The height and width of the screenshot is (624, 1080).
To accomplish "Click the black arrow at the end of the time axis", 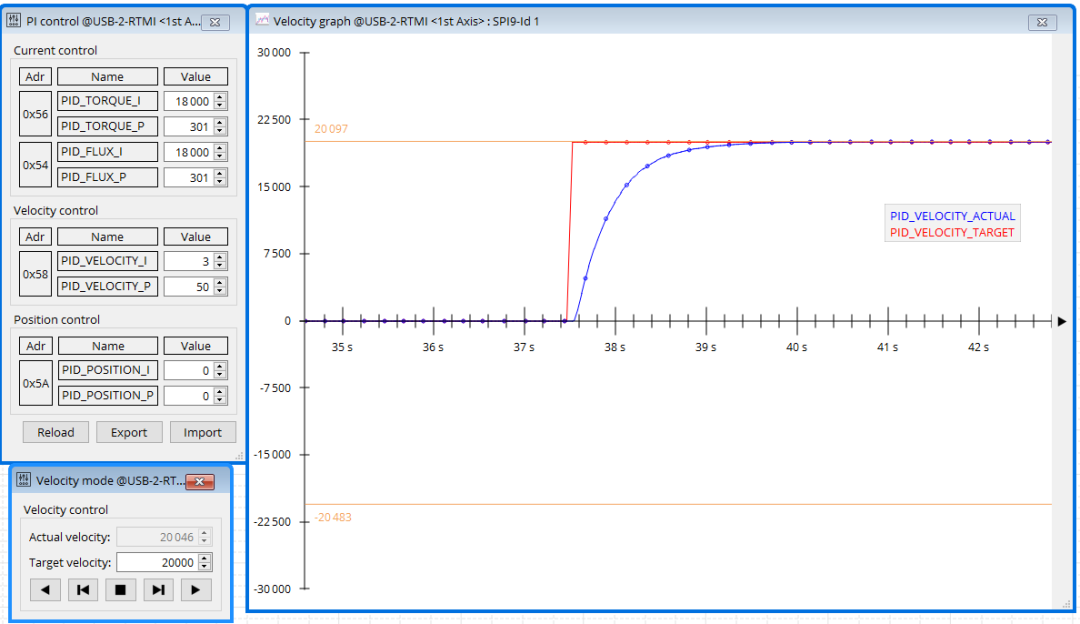I will click(1060, 321).
